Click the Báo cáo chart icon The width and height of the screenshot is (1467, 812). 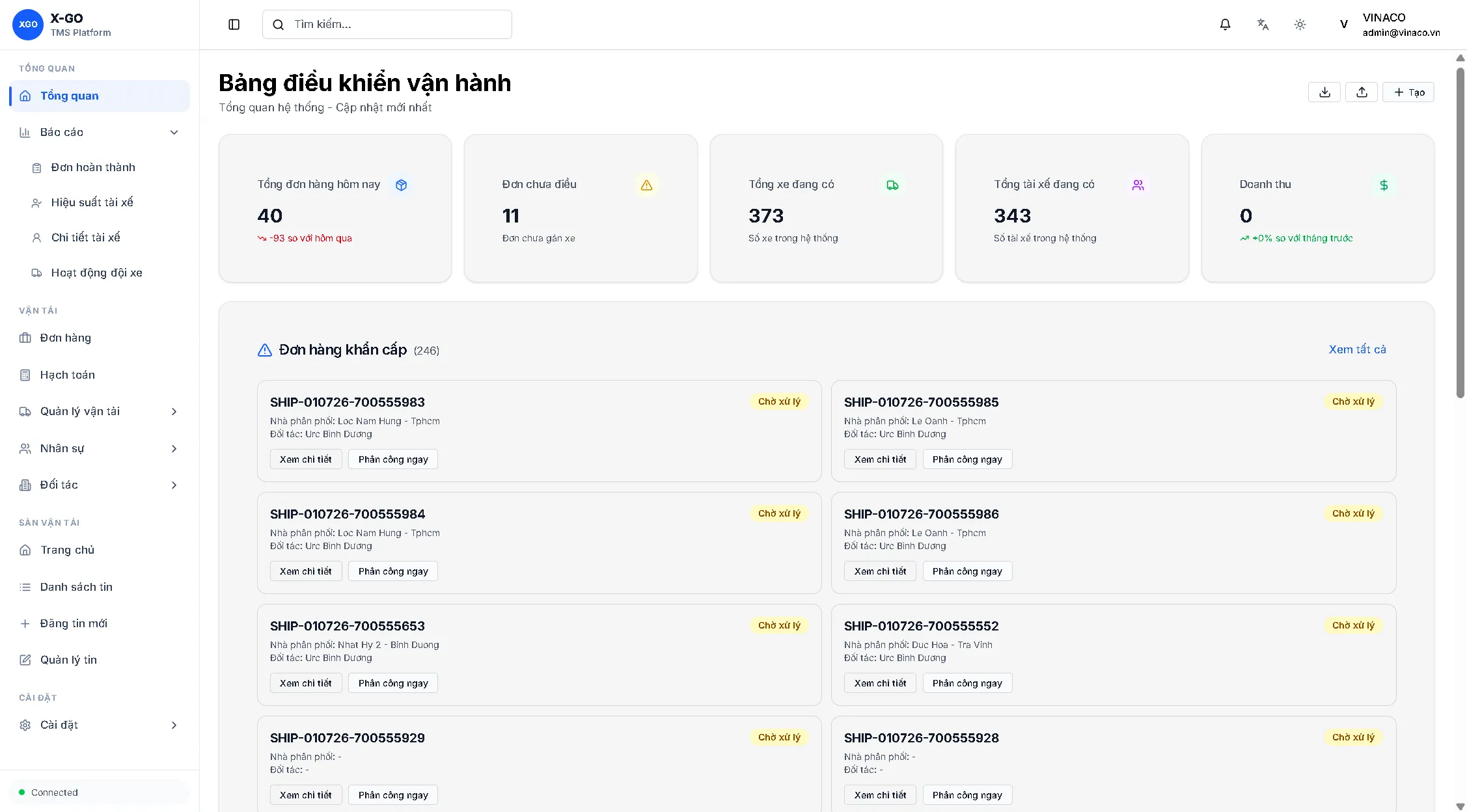pos(25,133)
